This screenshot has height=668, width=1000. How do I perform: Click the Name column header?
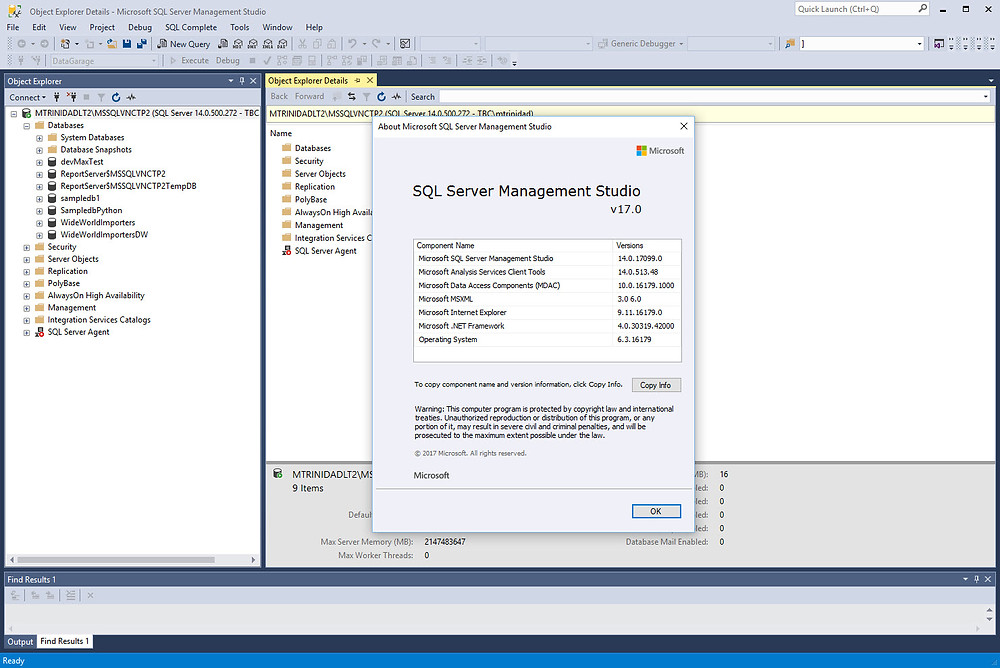coord(281,133)
